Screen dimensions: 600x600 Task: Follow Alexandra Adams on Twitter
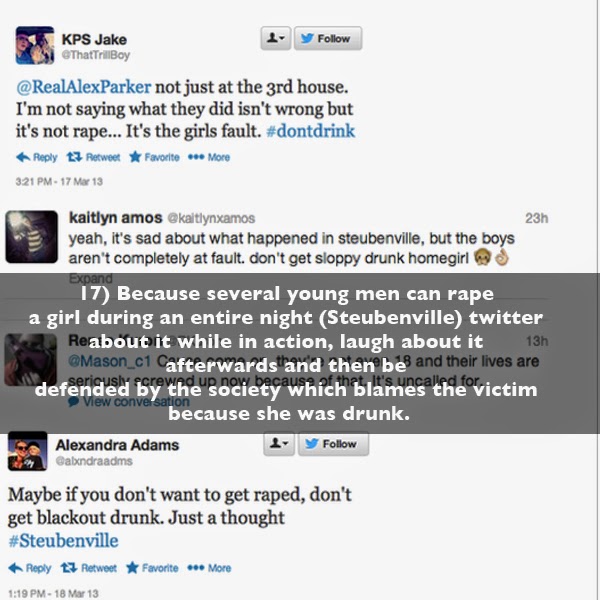tap(333, 444)
